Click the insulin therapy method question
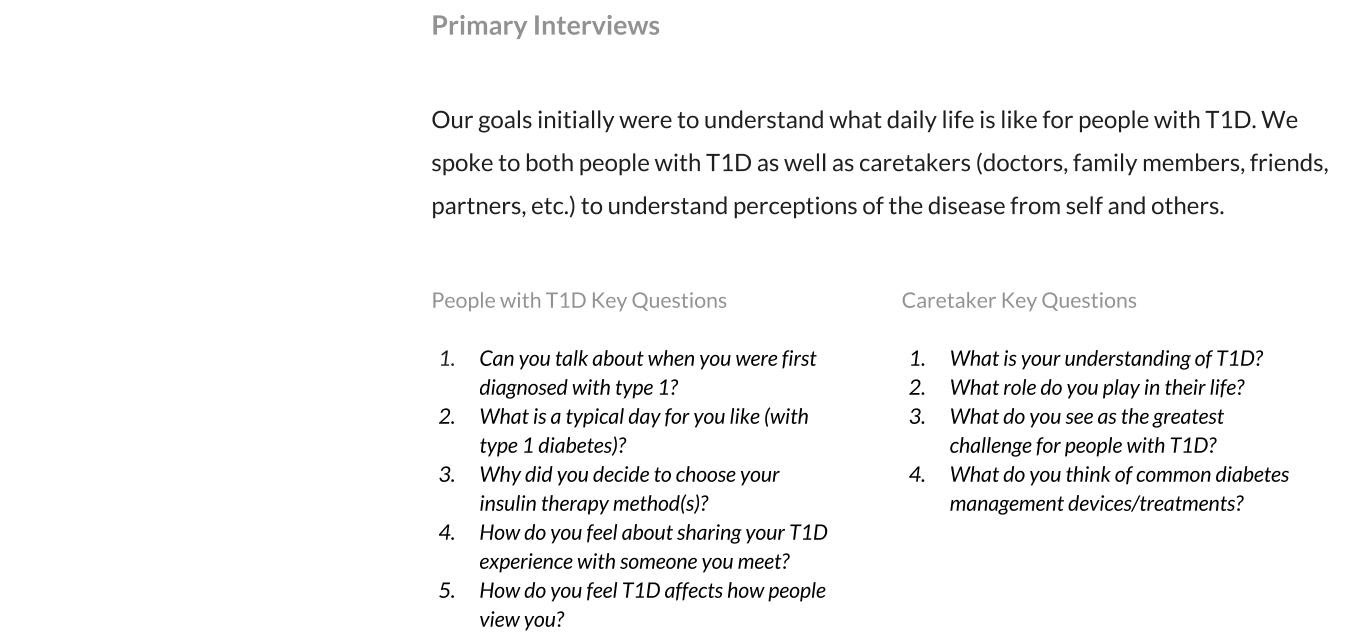 click(x=629, y=489)
